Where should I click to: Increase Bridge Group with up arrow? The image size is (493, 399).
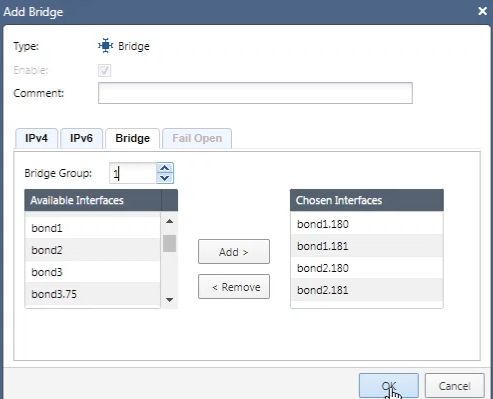[x=165, y=168]
